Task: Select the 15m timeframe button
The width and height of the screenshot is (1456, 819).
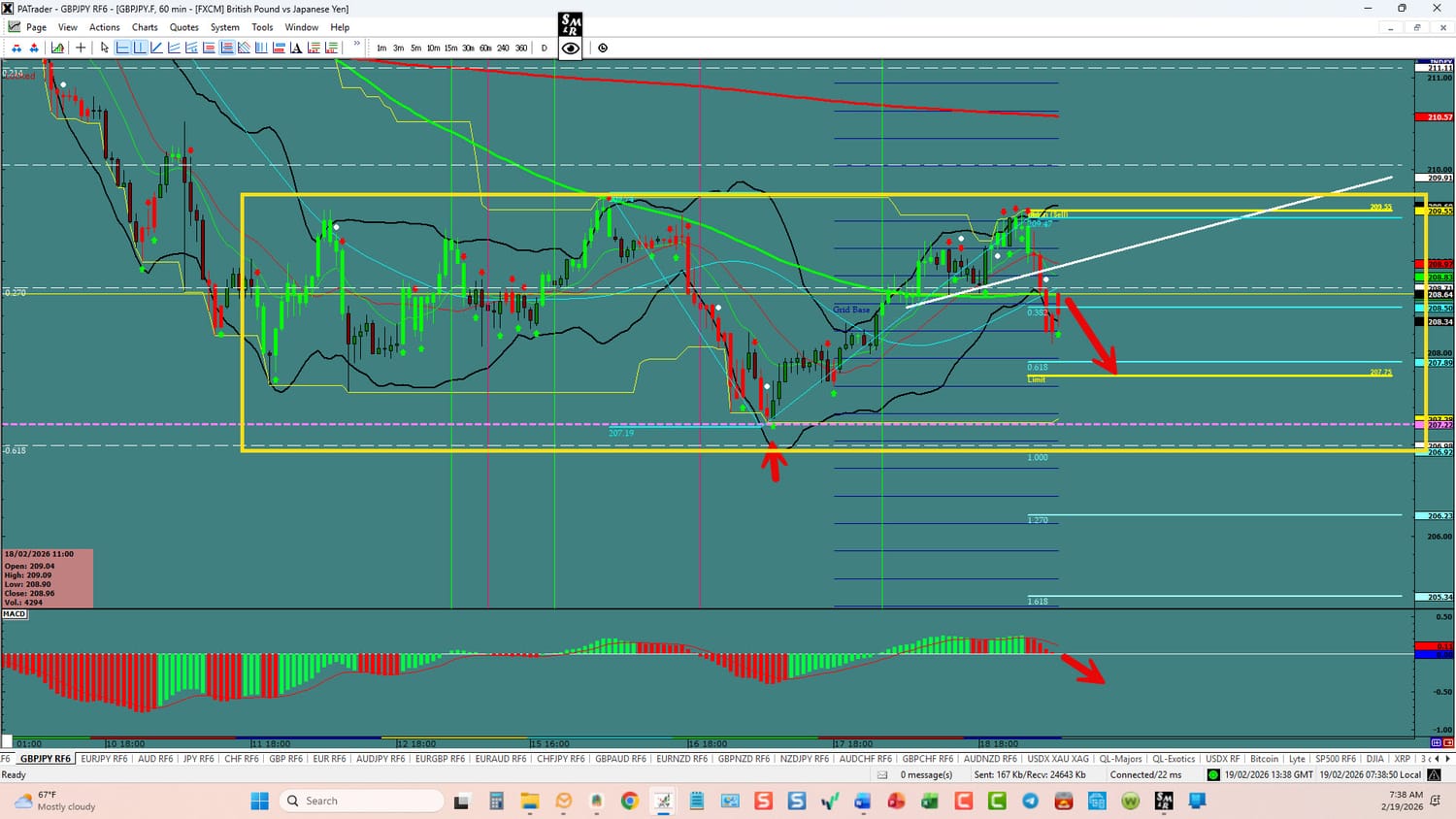Action: [450, 48]
